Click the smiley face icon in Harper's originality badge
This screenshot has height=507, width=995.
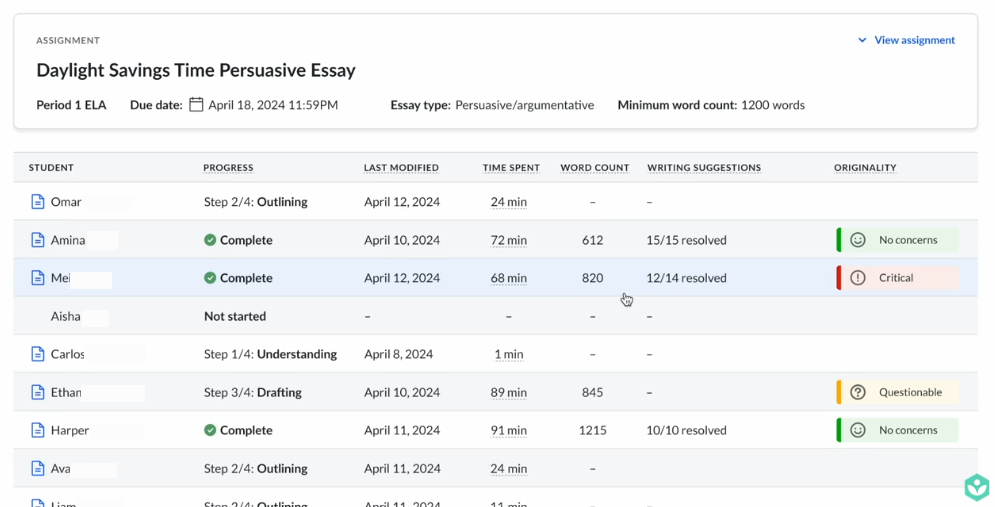pyautogui.click(x=858, y=430)
